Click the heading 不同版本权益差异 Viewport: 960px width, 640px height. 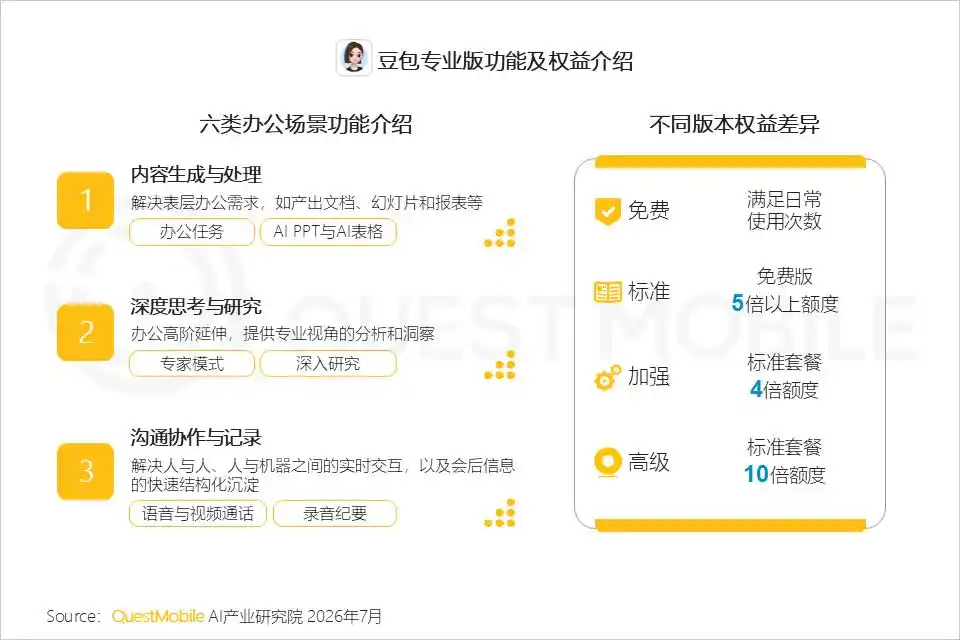click(734, 124)
